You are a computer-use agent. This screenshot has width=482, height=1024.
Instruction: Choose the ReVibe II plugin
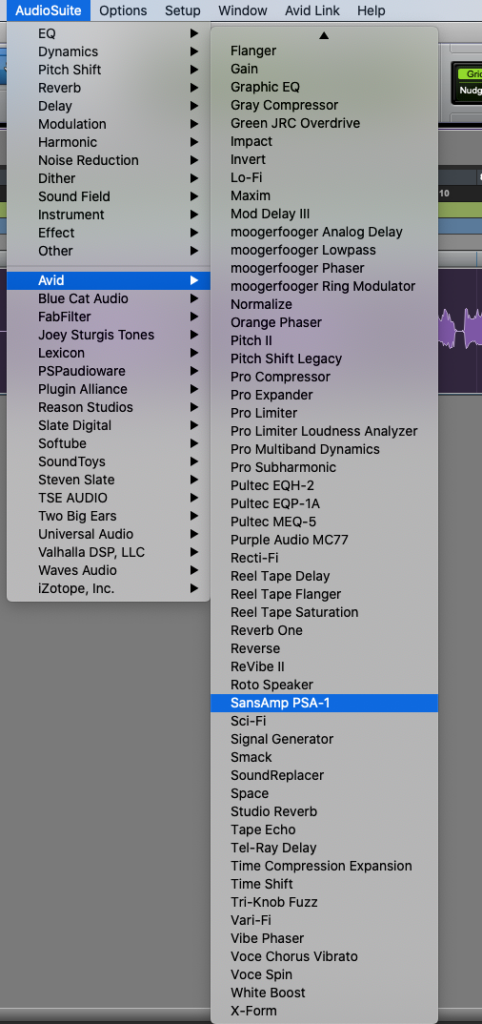(x=324, y=667)
